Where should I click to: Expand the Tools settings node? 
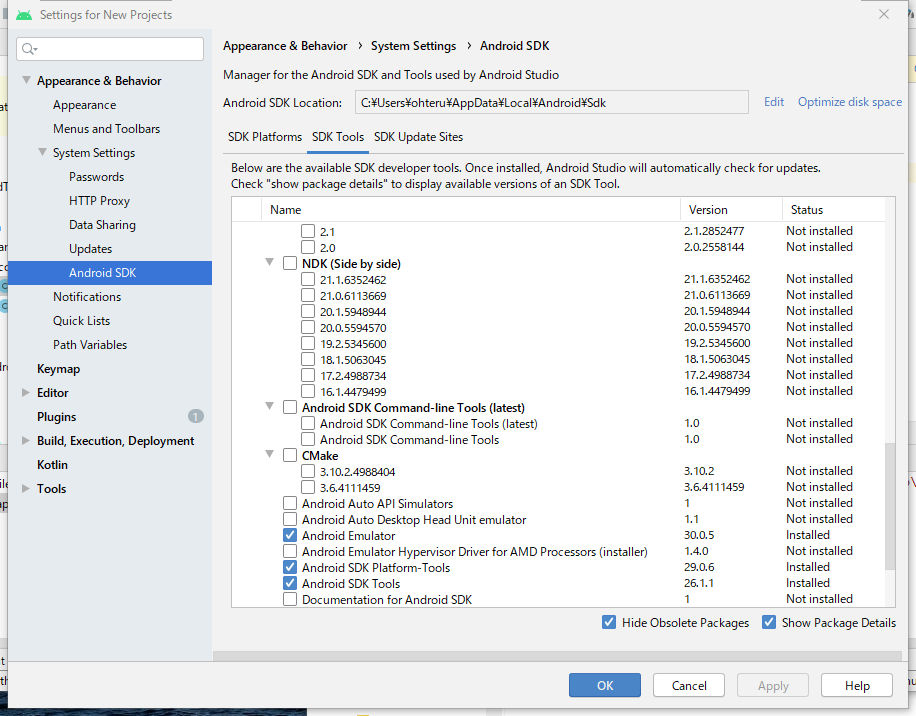click(26, 488)
